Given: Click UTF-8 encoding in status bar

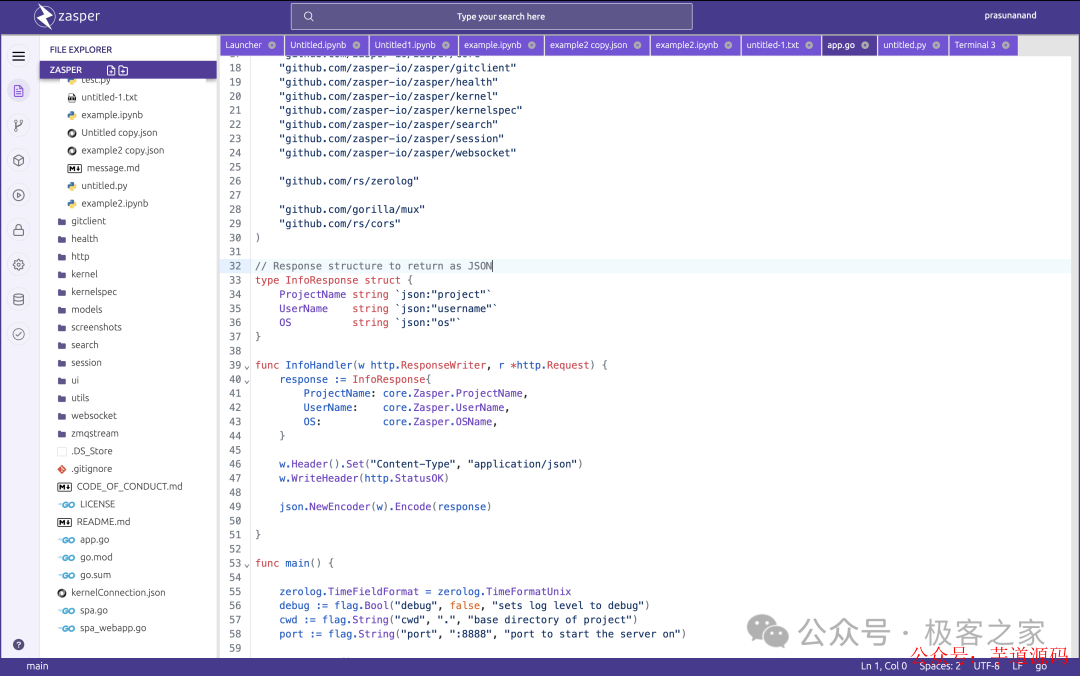Looking at the screenshot, I should (x=986, y=666).
